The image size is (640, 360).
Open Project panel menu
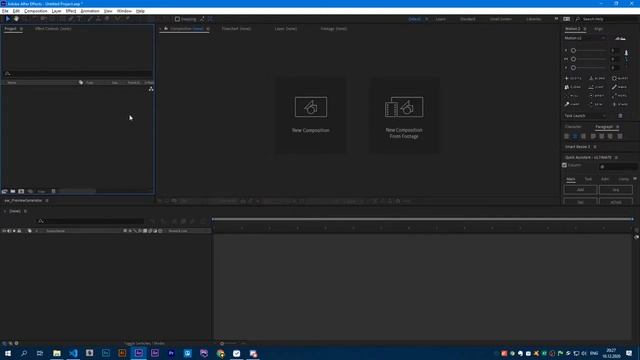(x=21, y=29)
